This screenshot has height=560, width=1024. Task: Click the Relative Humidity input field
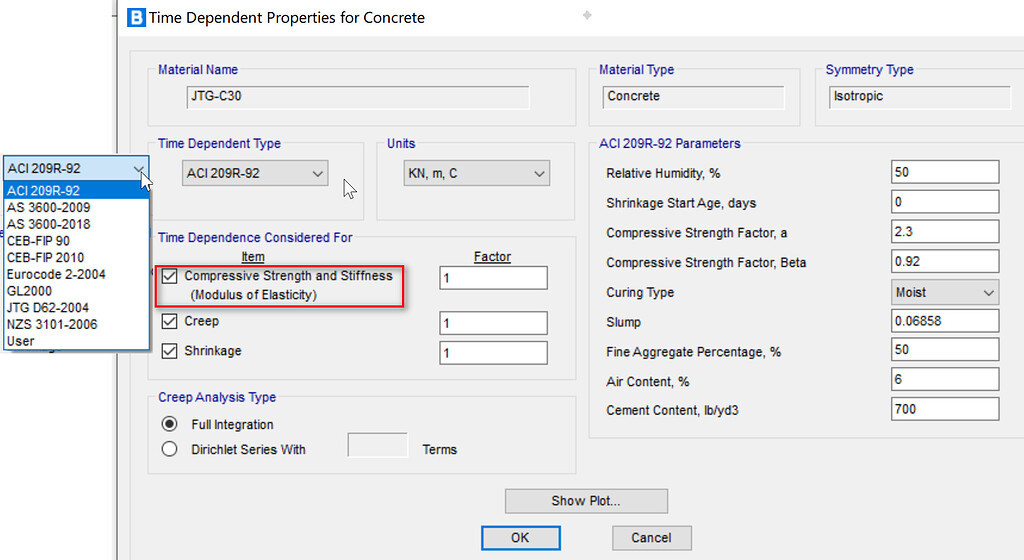[944, 173]
